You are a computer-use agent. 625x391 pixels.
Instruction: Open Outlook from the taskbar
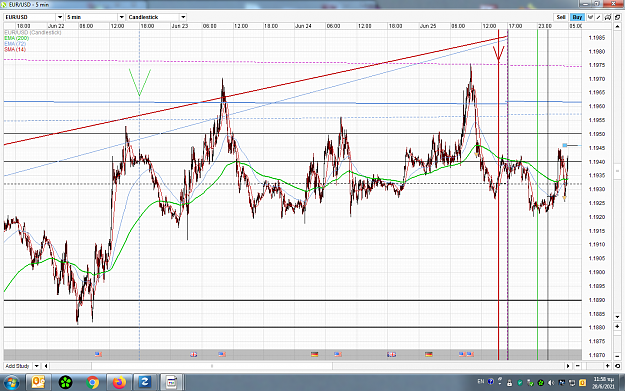(x=38, y=383)
